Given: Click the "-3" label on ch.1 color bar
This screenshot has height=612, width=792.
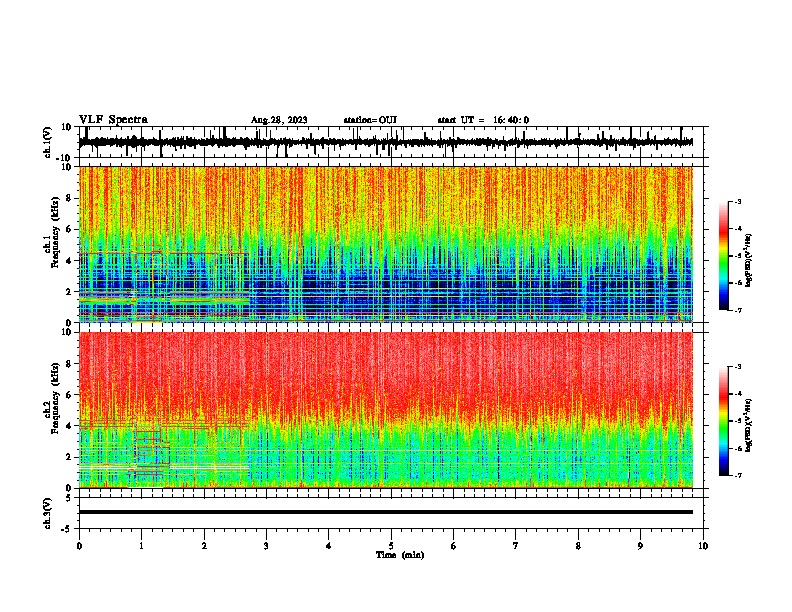Looking at the screenshot, I should coord(737,202).
